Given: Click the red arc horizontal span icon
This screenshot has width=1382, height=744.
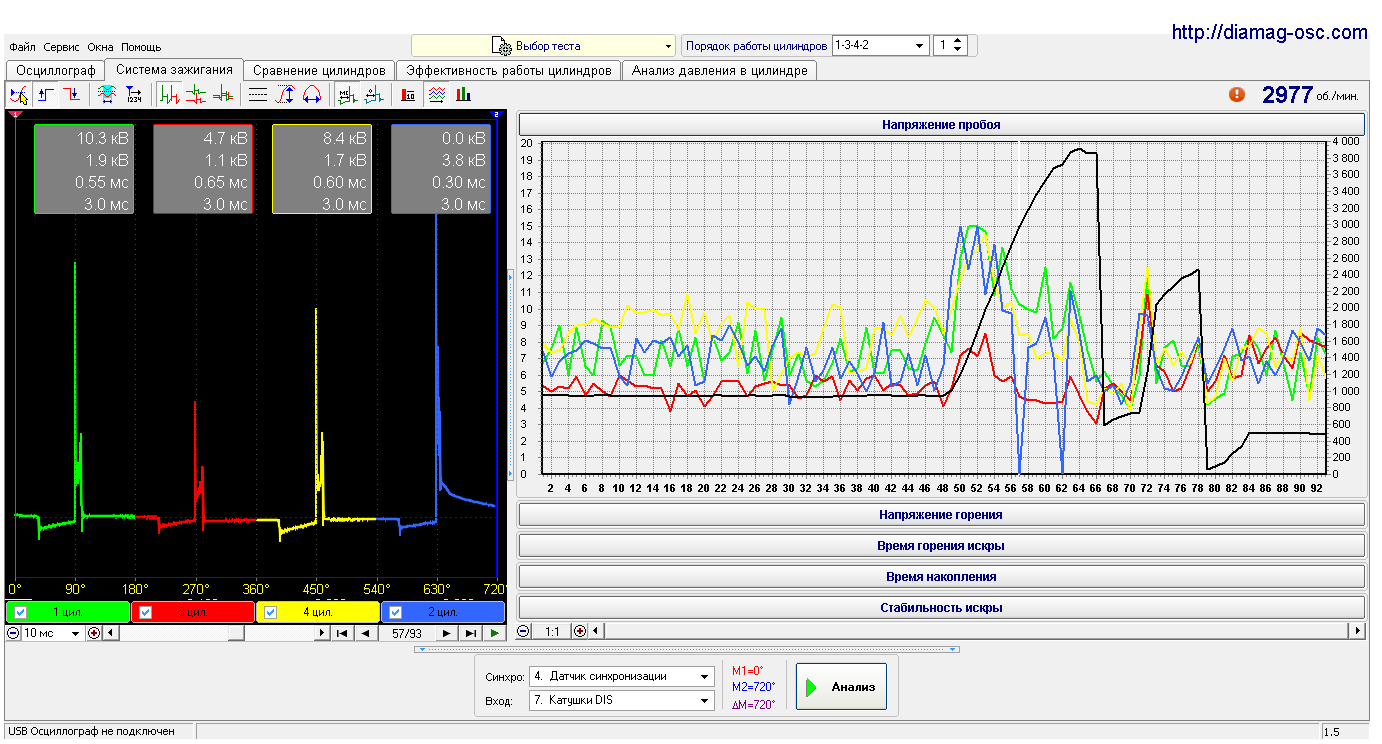Looking at the screenshot, I should point(311,95).
